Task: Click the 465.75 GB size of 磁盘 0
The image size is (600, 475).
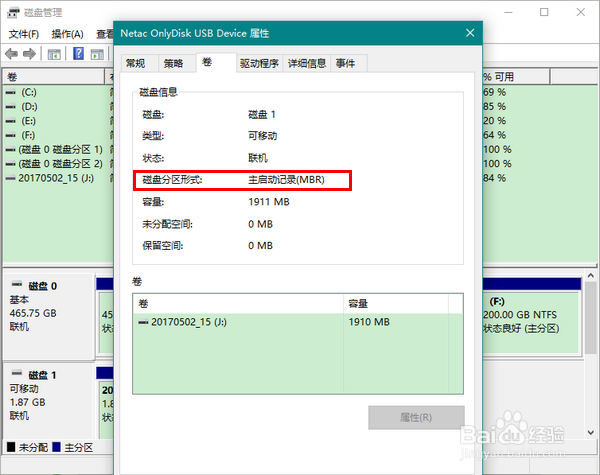Action: click(x=33, y=313)
